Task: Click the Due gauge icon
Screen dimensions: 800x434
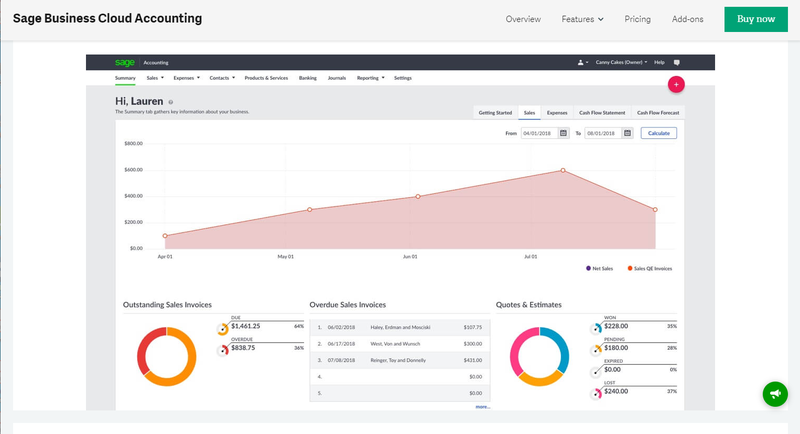Action: click(222, 329)
